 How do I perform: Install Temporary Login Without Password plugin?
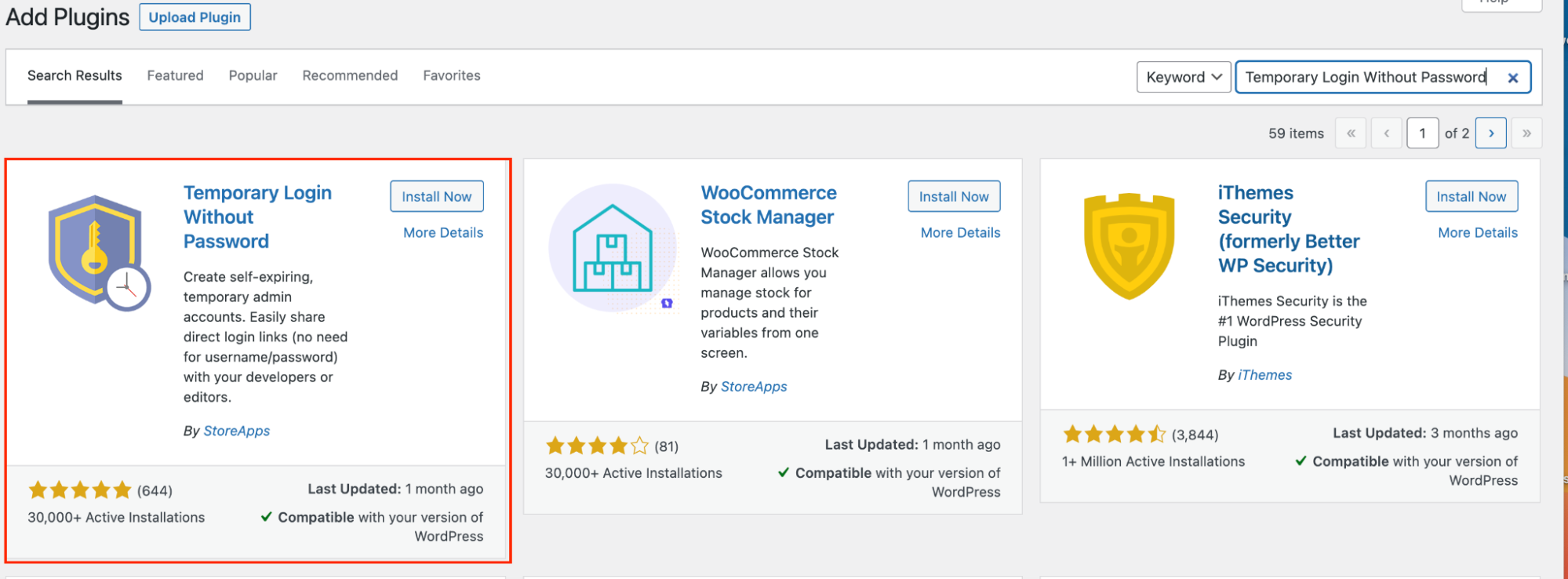[437, 196]
